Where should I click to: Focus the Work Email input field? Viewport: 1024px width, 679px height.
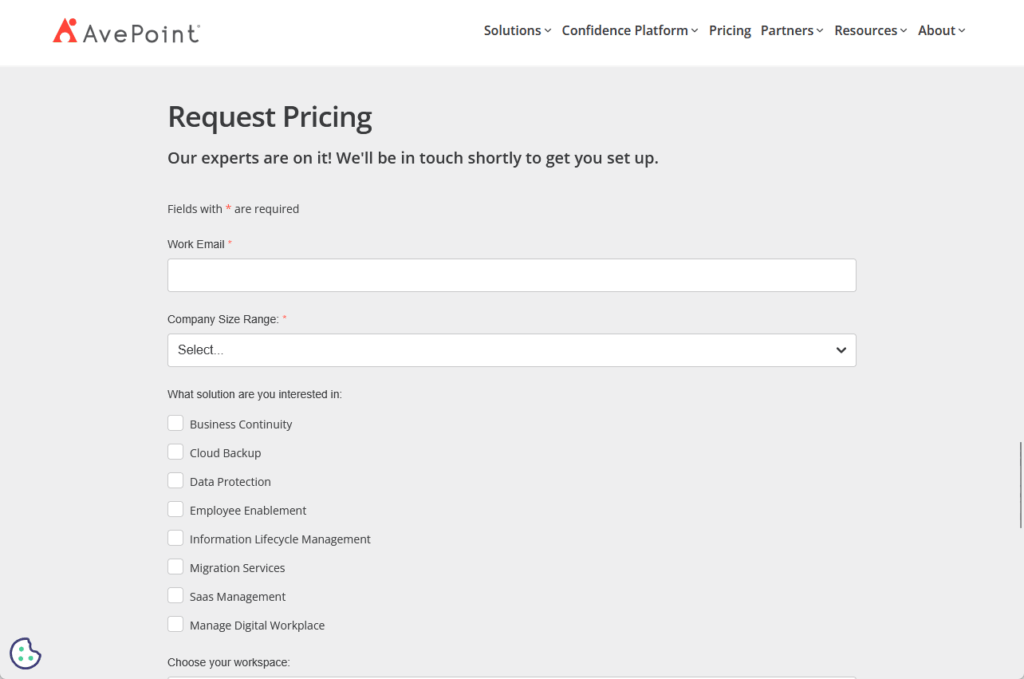click(x=511, y=275)
